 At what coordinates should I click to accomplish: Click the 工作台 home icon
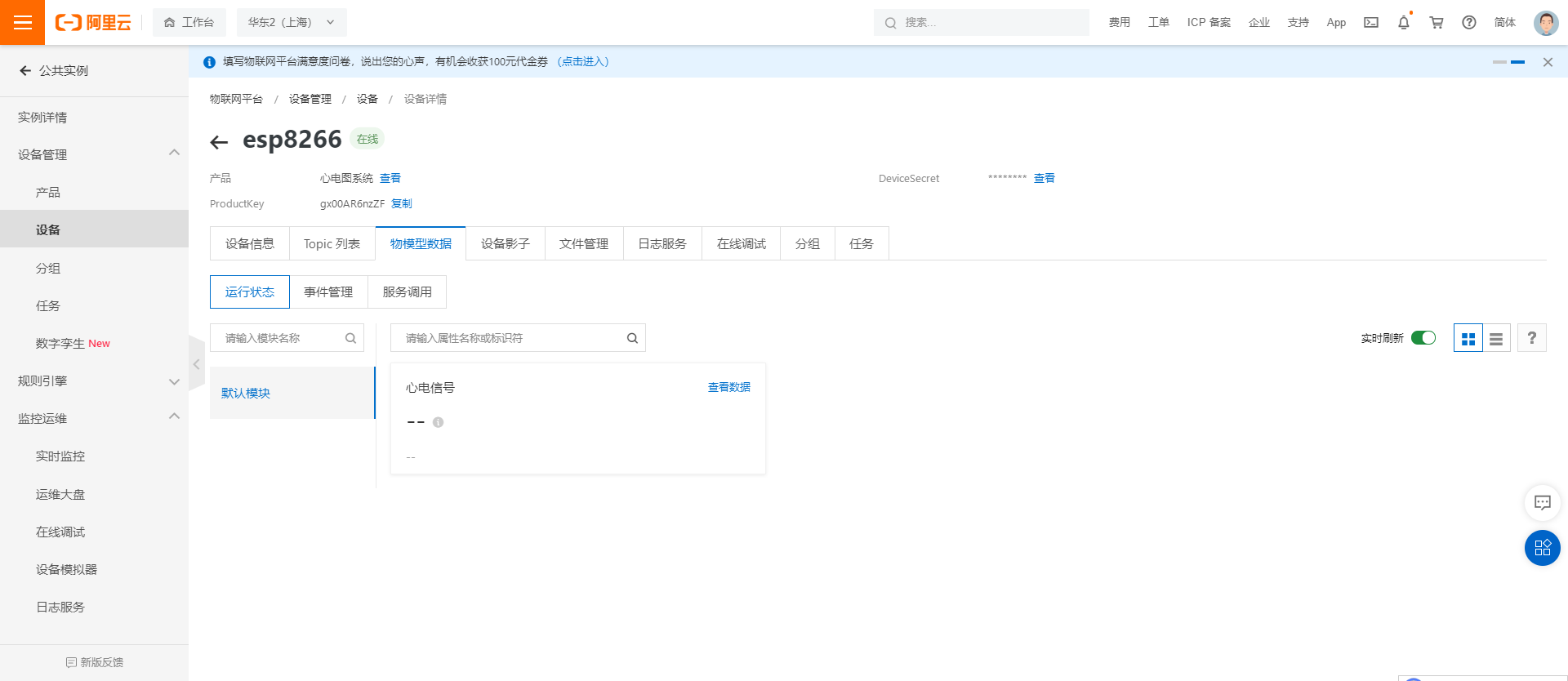click(x=169, y=23)
